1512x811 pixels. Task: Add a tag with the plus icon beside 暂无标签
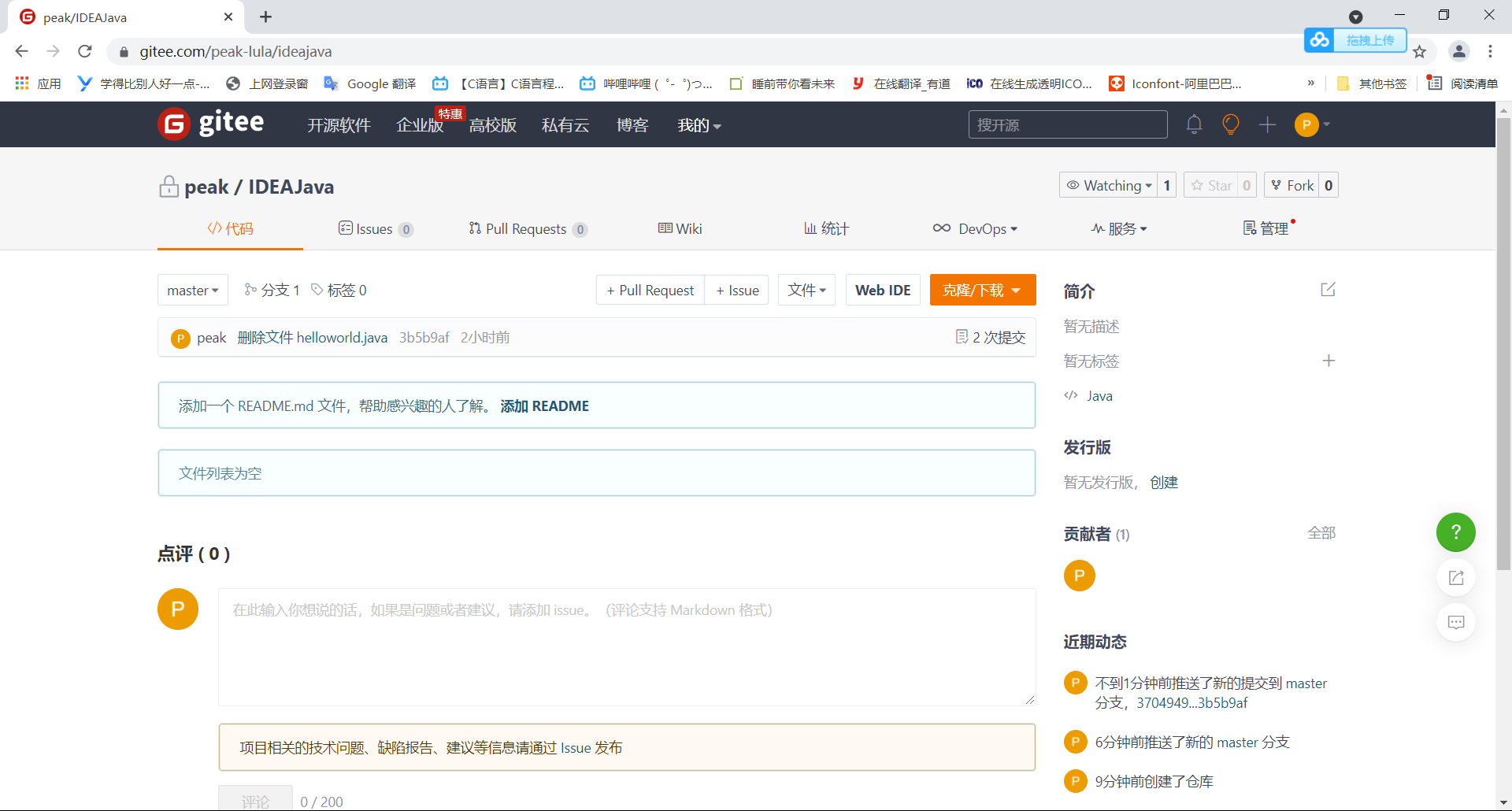tap(1329, 361)
